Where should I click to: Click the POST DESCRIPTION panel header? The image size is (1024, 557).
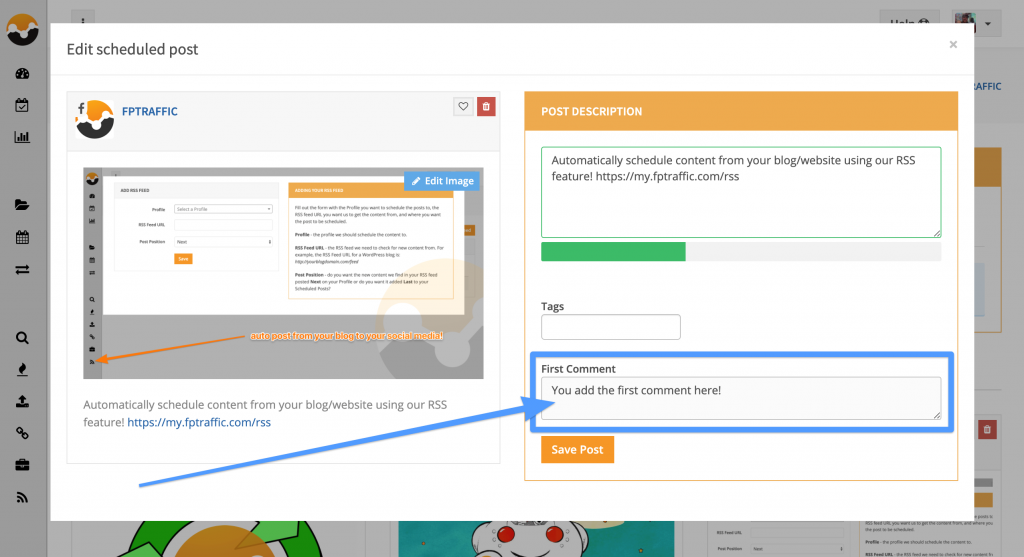[x=741, y=111]
